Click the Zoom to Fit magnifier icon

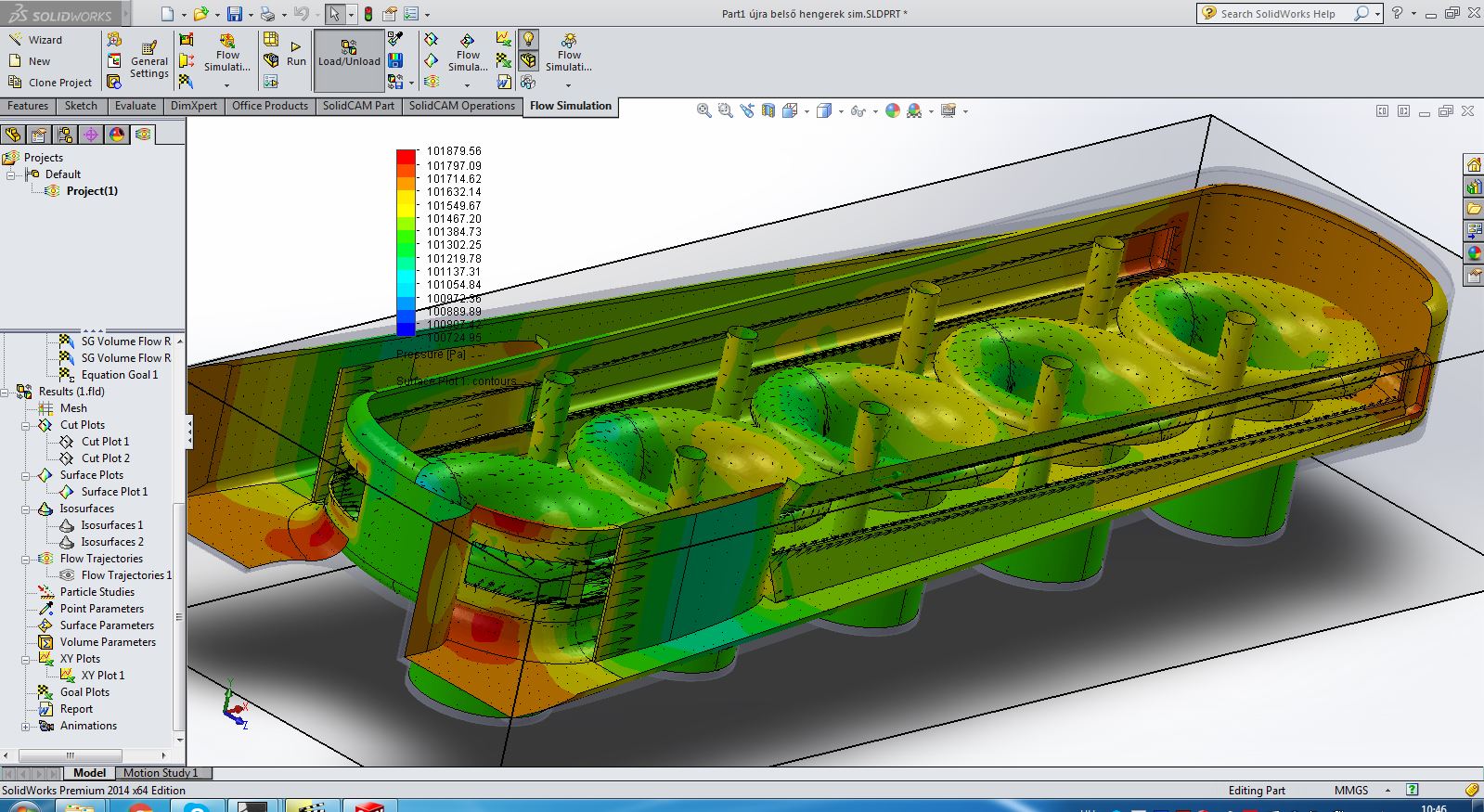(x=703, y=111)
